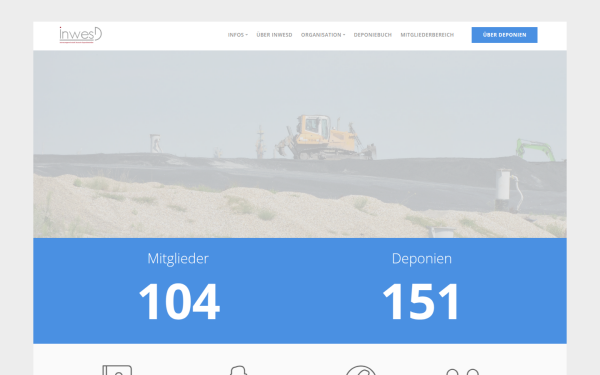Click the green excavator in the photo
The height and width of the screenshot is (375, 600).
coord(535,149)
